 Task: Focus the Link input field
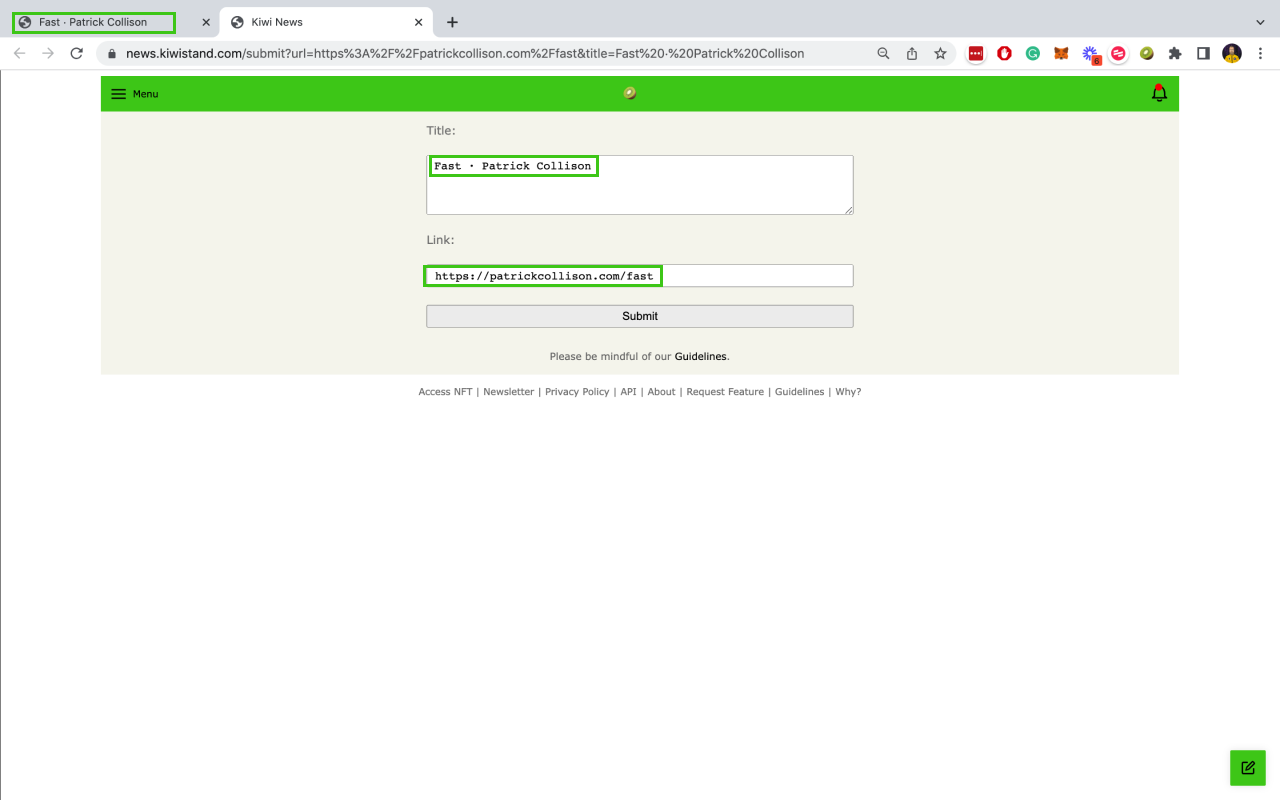point(640,276)
